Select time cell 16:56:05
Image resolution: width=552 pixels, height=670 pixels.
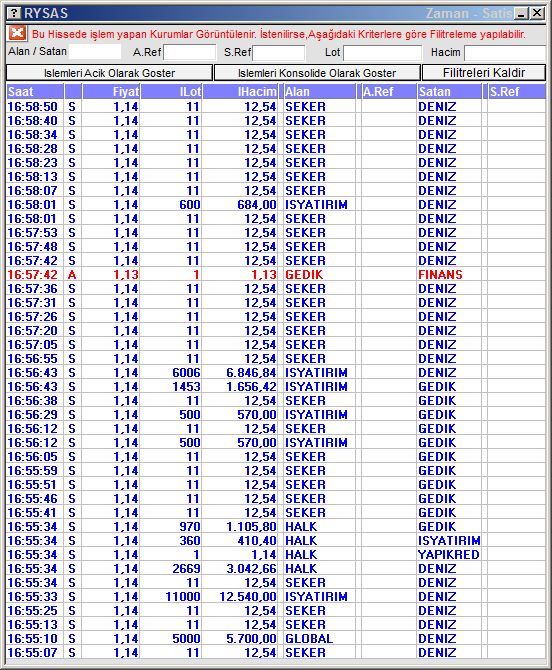32,456
